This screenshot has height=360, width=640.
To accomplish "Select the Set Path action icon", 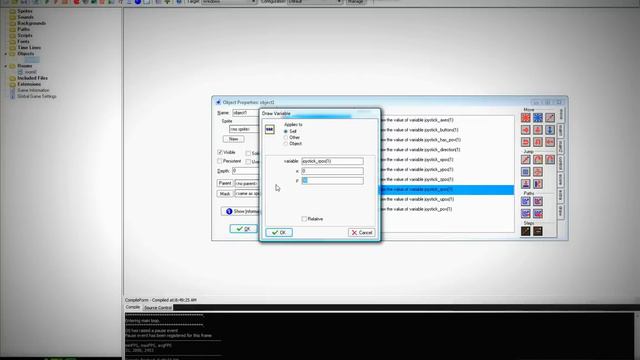I will click(x=526, y=201).
